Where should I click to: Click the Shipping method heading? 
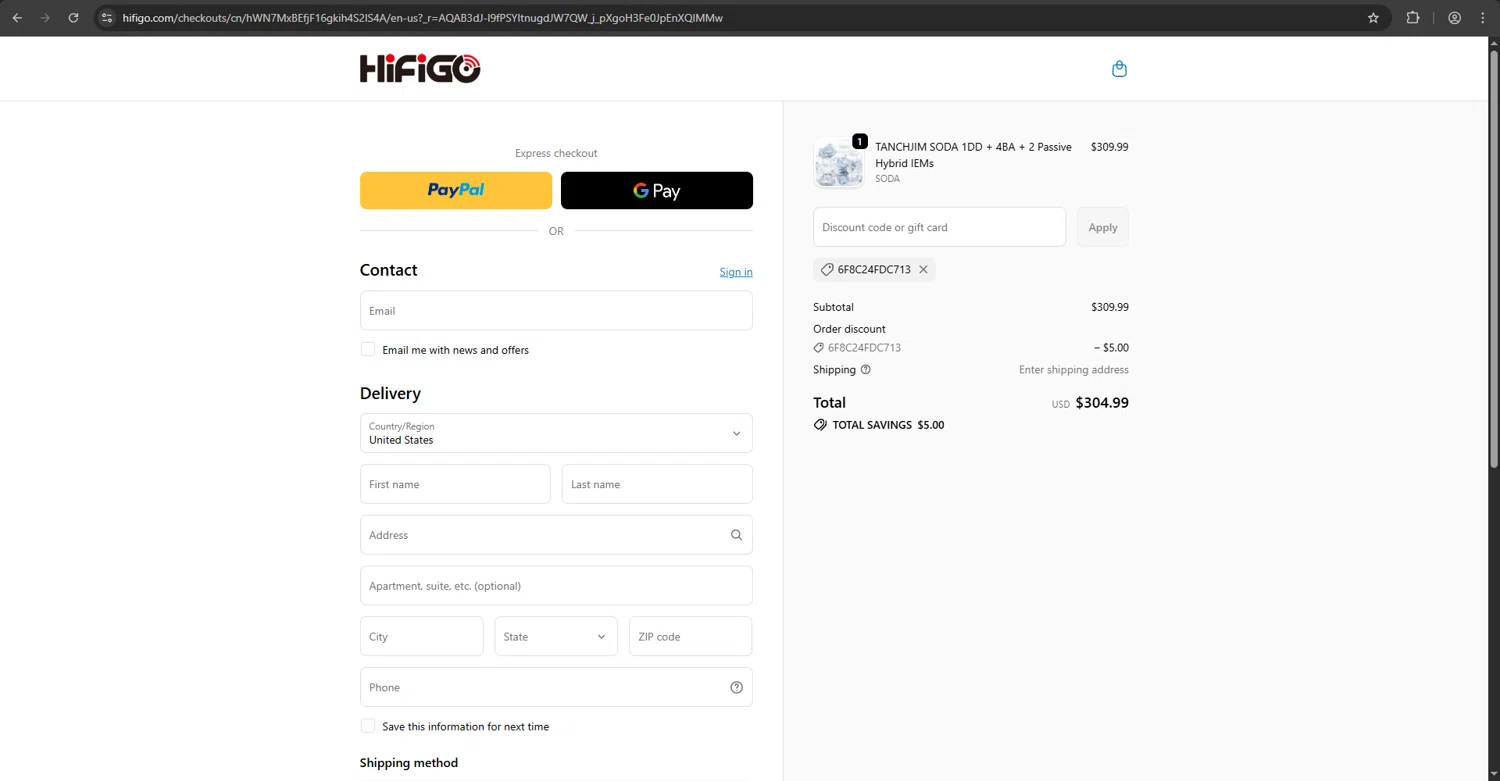click(409, 763)
